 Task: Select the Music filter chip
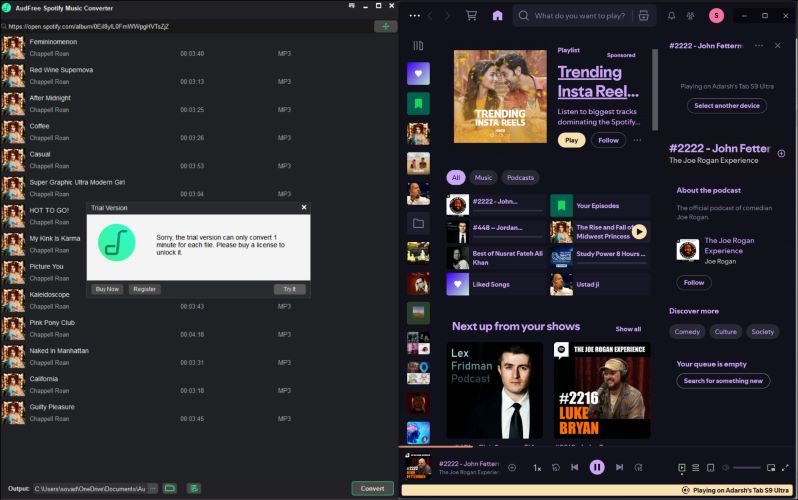[x=483, y=178]
